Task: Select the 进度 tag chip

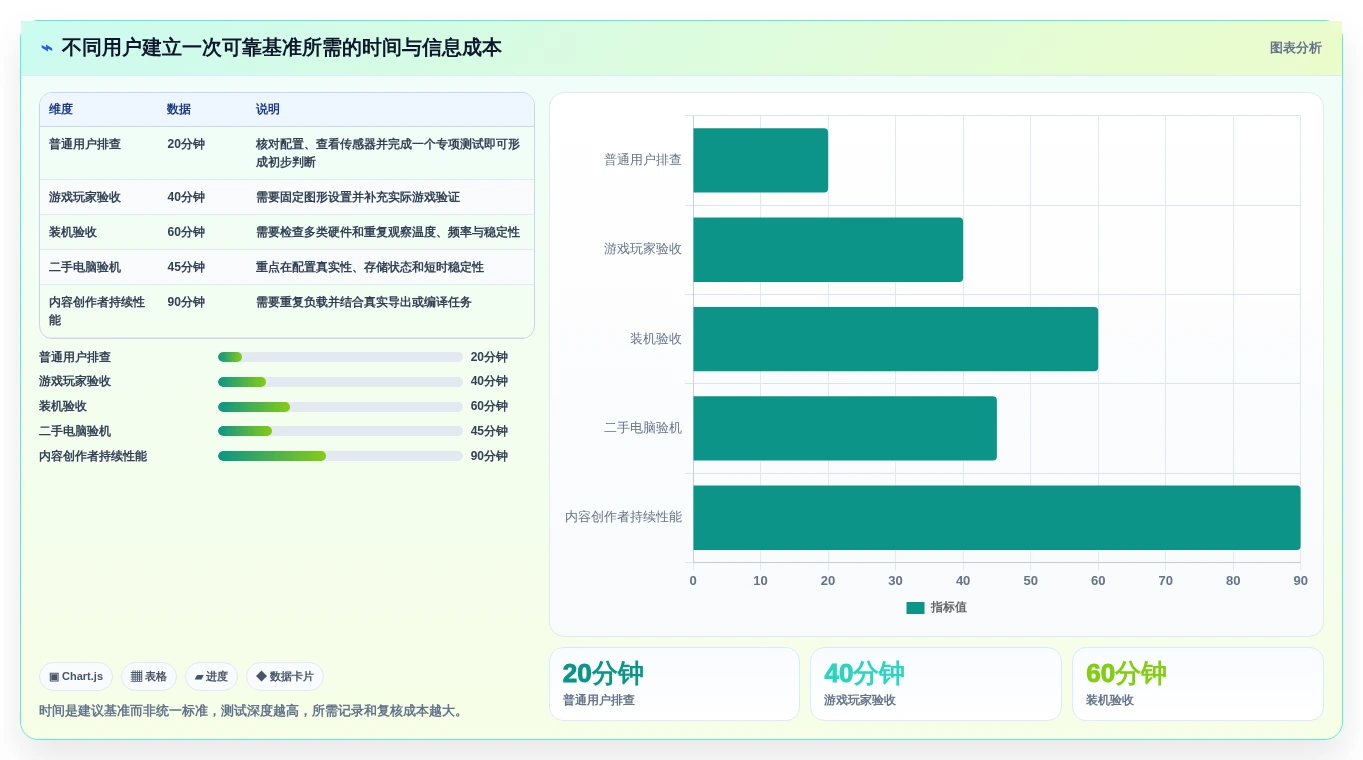Action: coord(211,677)
